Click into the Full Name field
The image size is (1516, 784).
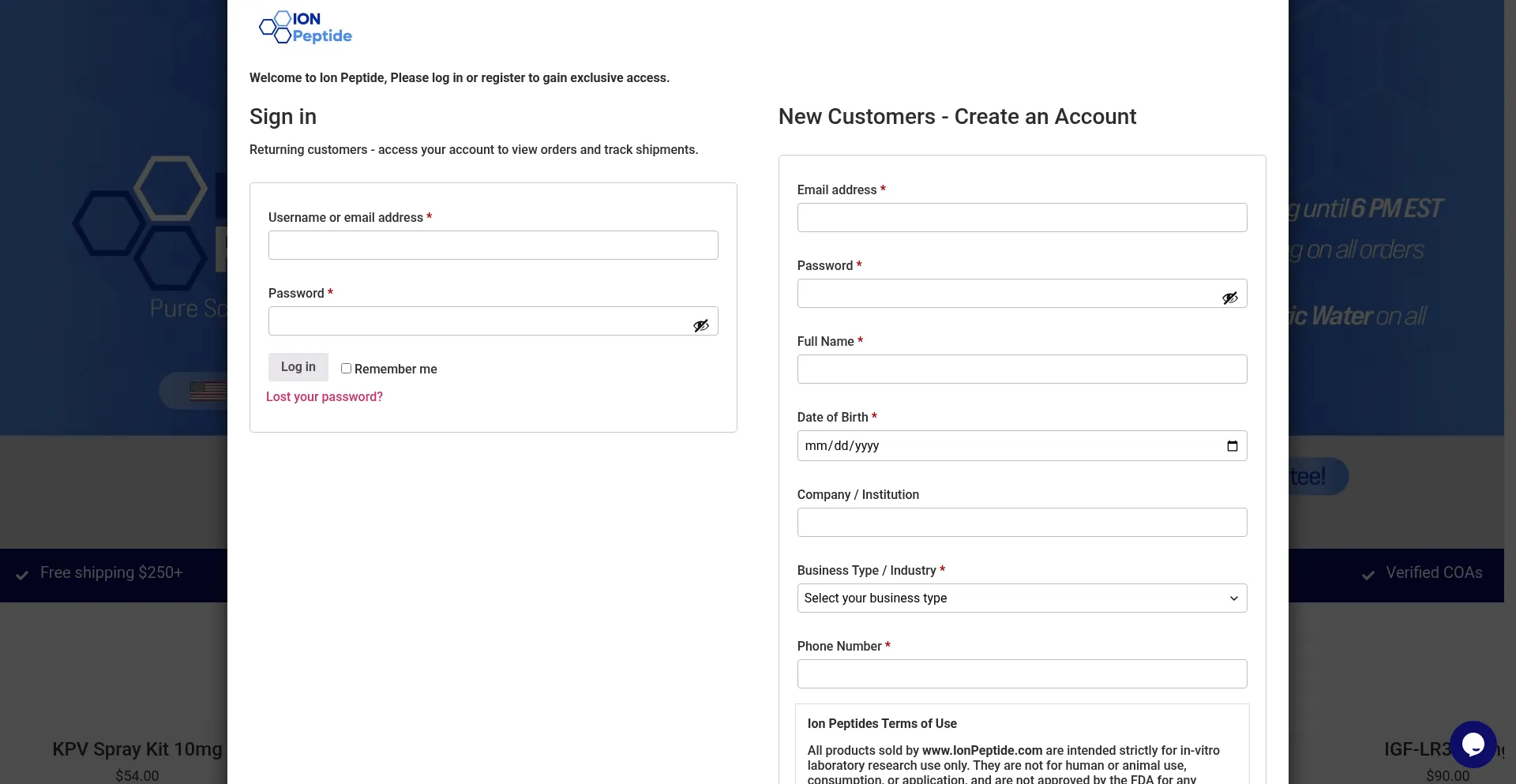tap(1022, 369)
